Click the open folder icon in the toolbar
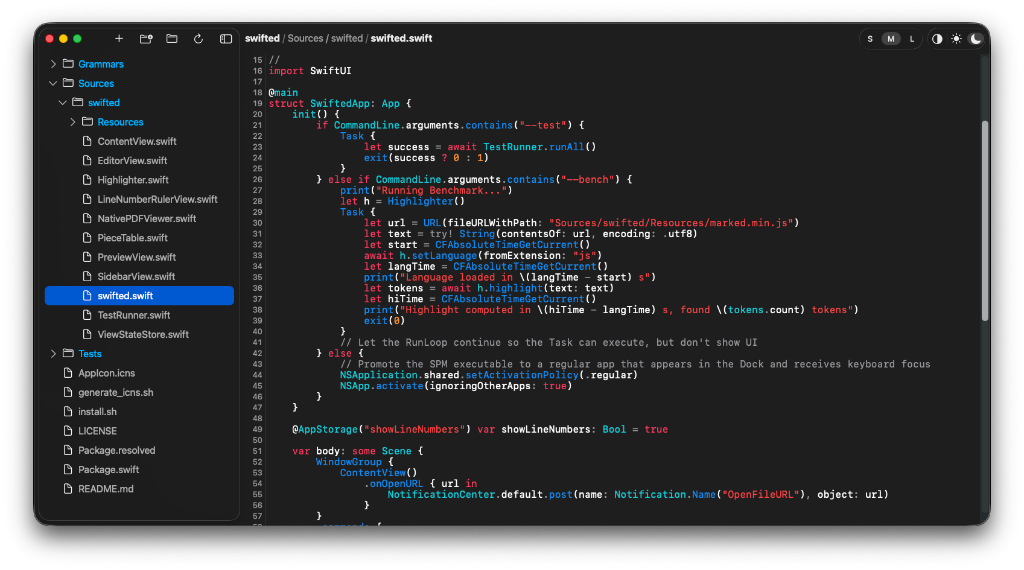1024x570 pixels. pyautogui.click(x=172, y=39)
